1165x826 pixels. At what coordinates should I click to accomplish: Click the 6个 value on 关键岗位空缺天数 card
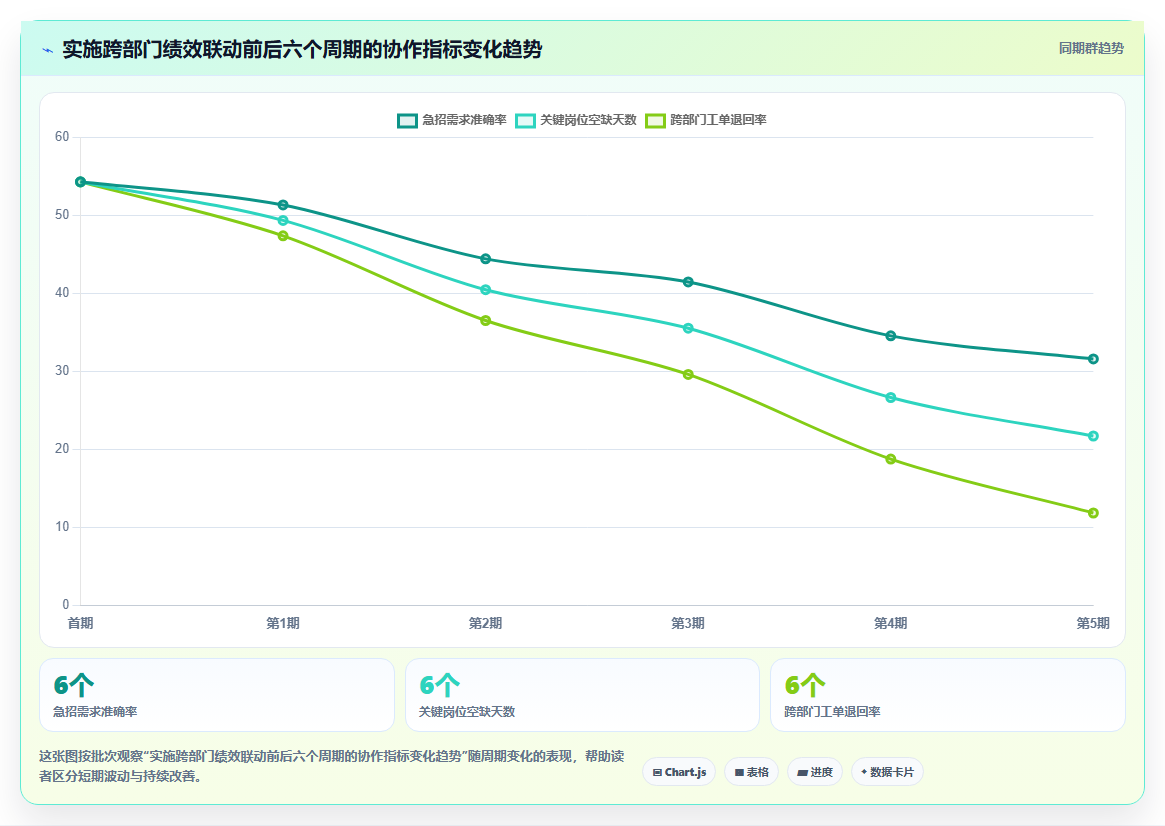click(x=439, y=685)
